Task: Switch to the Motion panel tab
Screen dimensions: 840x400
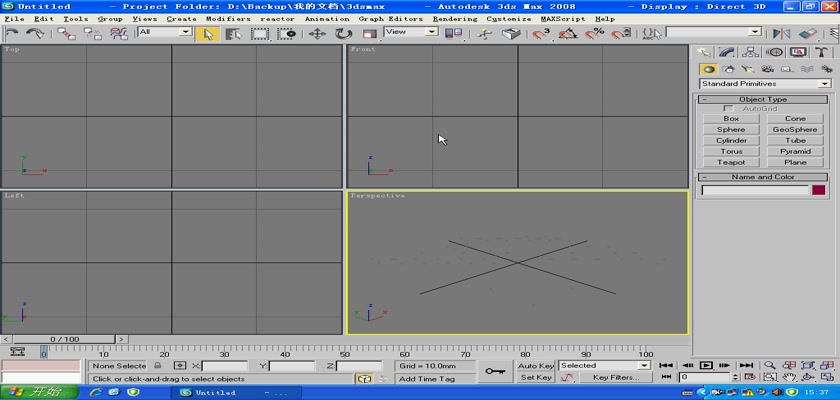Action: (x=774, y=52)
